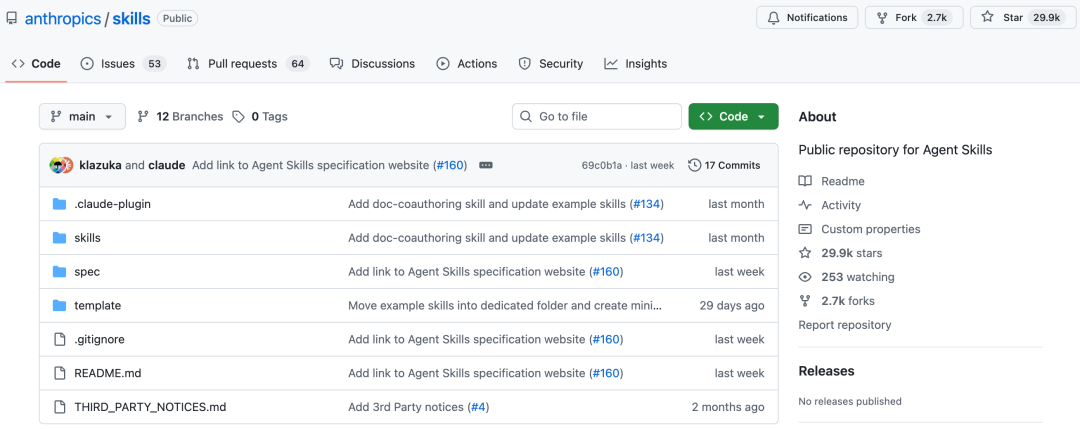Screen dimensions: 1080x430
Task: Switch to the Issues tab
Action: click(117, 64)
